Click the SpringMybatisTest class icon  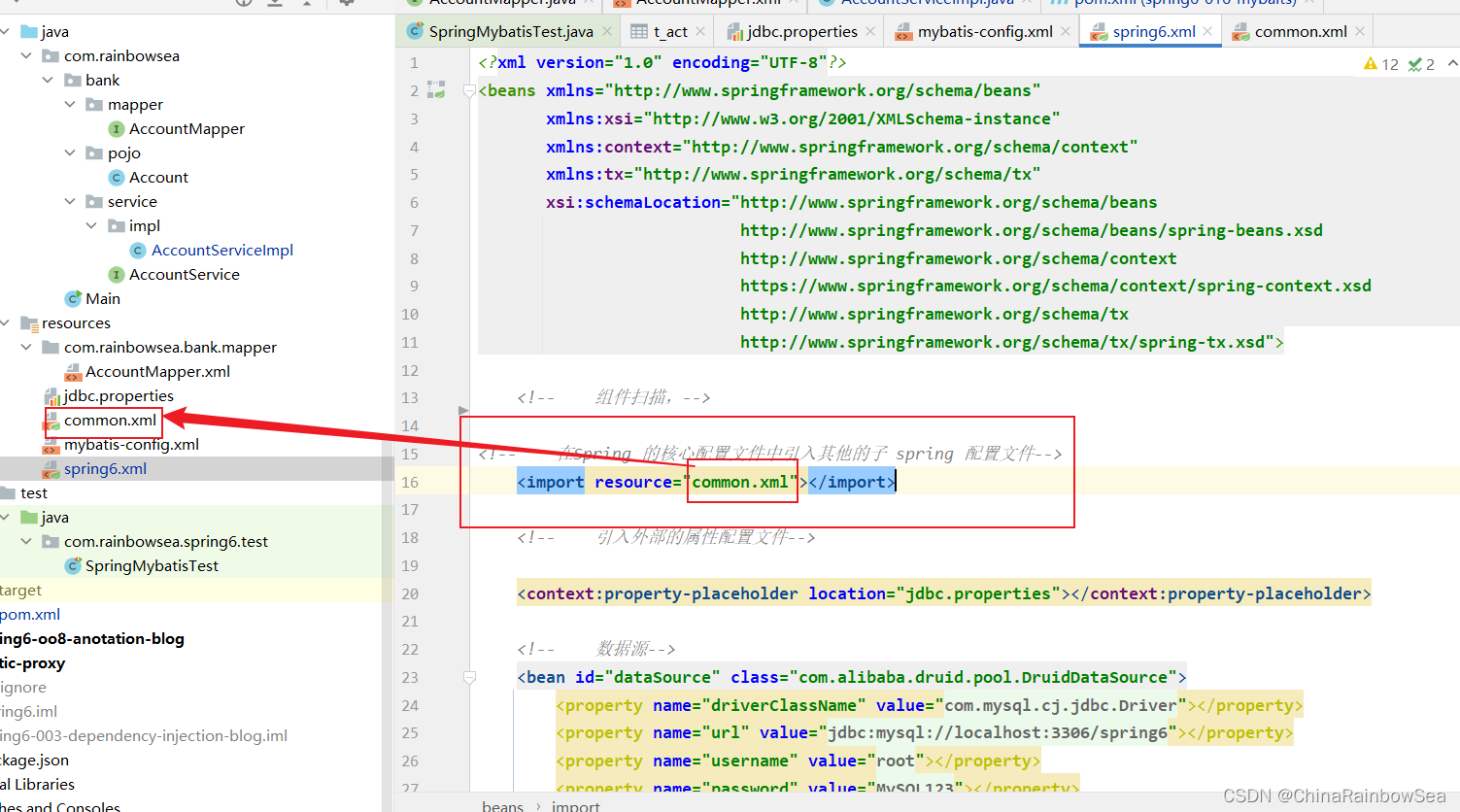click(73, 565)
